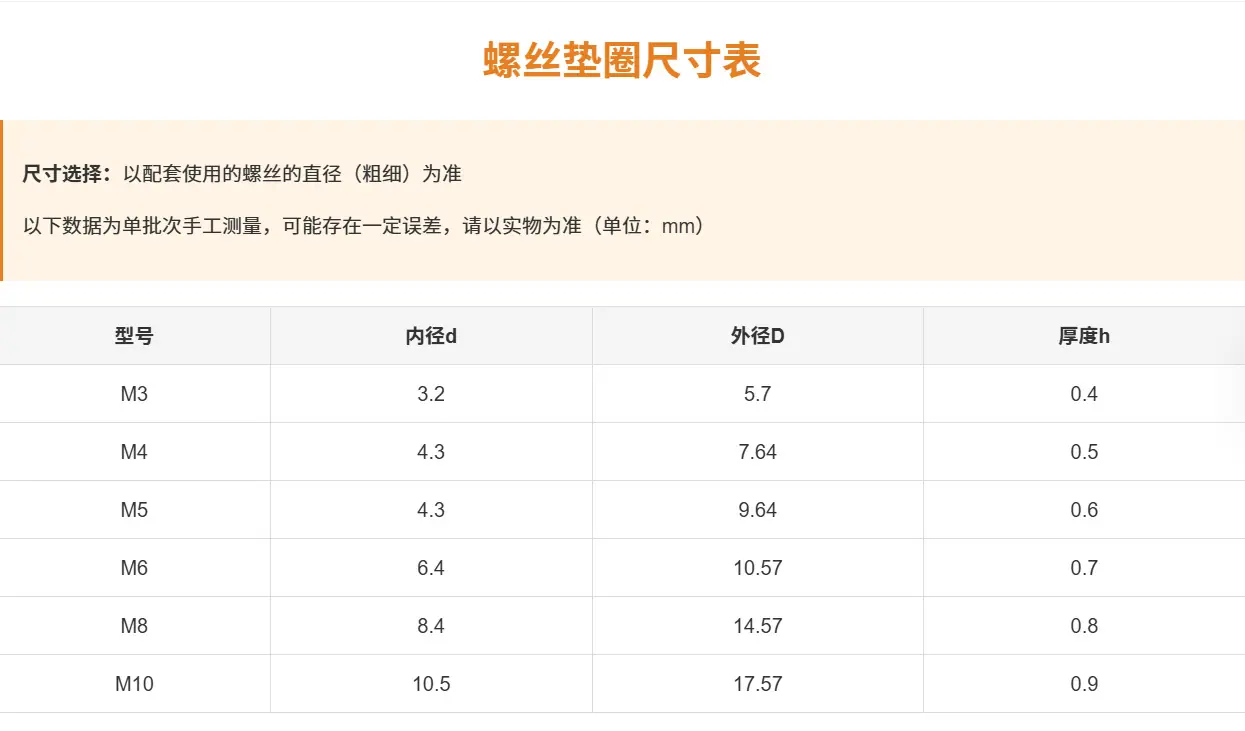This screenshot has width=1245, height=731.
Task: Click the title 螺丝垫圈尺寸表
Action: 622,60
